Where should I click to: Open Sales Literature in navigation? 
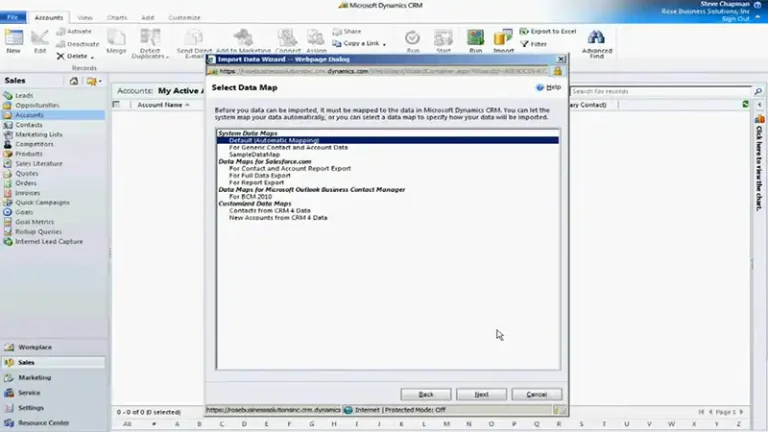[39, 164]
